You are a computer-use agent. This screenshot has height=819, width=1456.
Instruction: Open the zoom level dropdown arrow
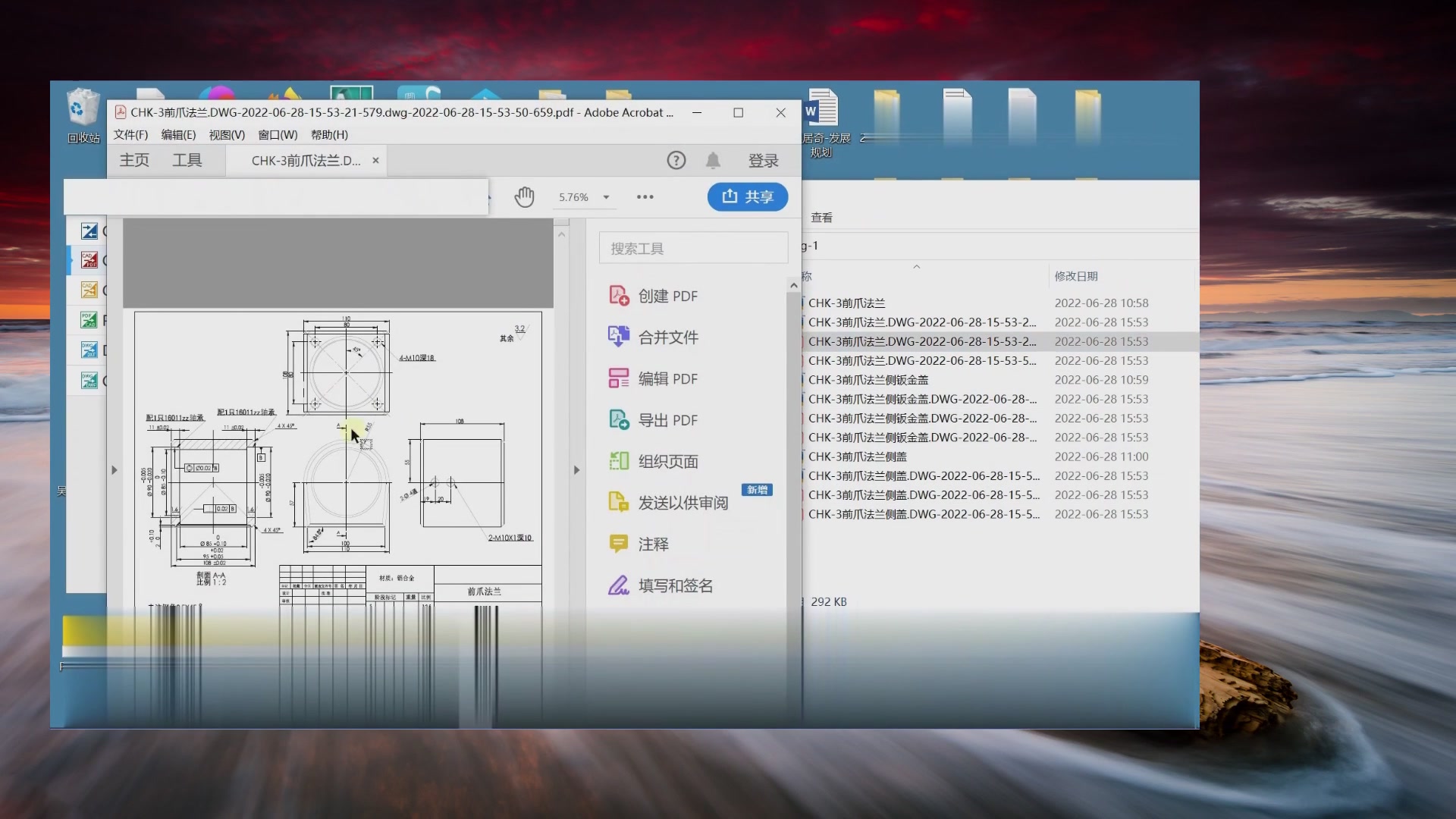pos(606,197)
